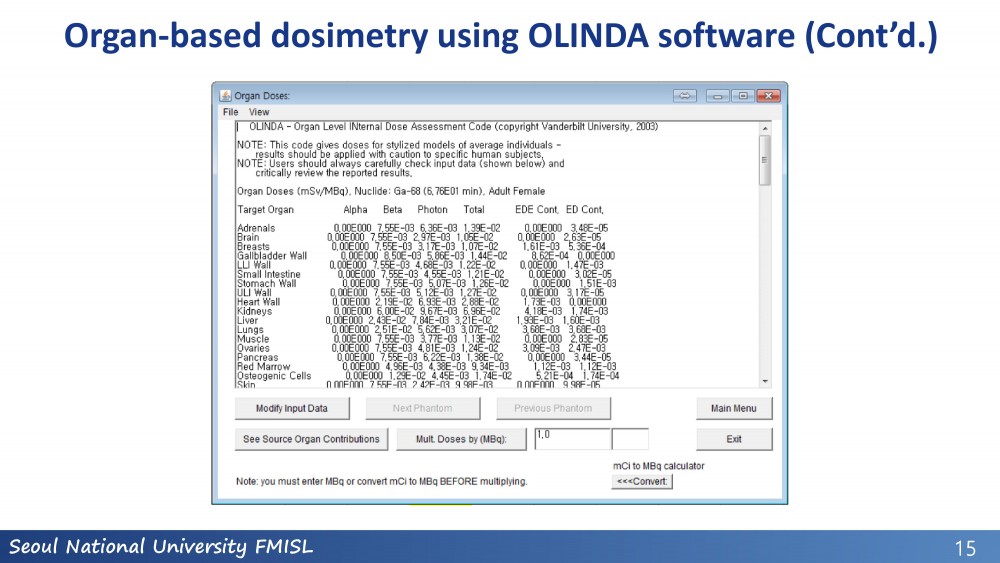The width and height of the screenshot is (1000, 563).
Task: Click Mult. Doses by (MBq) button
Action: pyautogui.click(x=461, y=439)
